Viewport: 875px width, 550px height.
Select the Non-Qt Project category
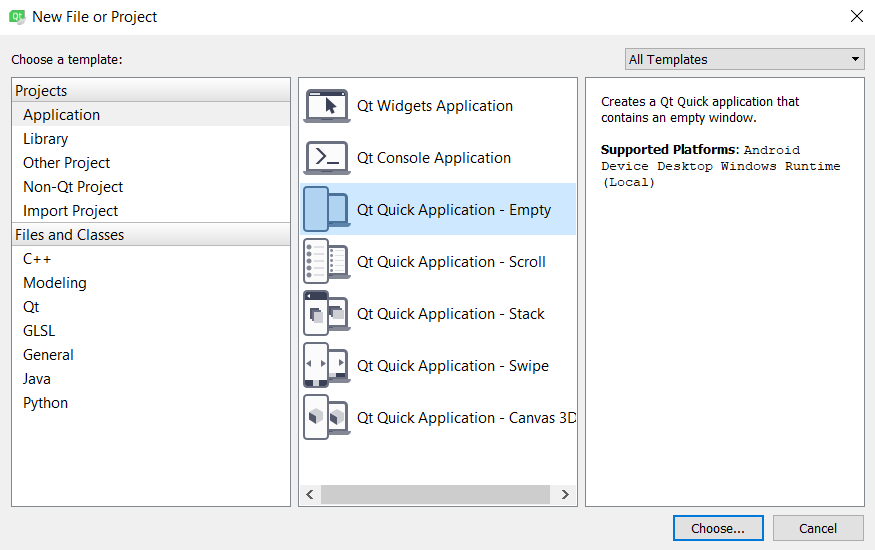point(151,186)
